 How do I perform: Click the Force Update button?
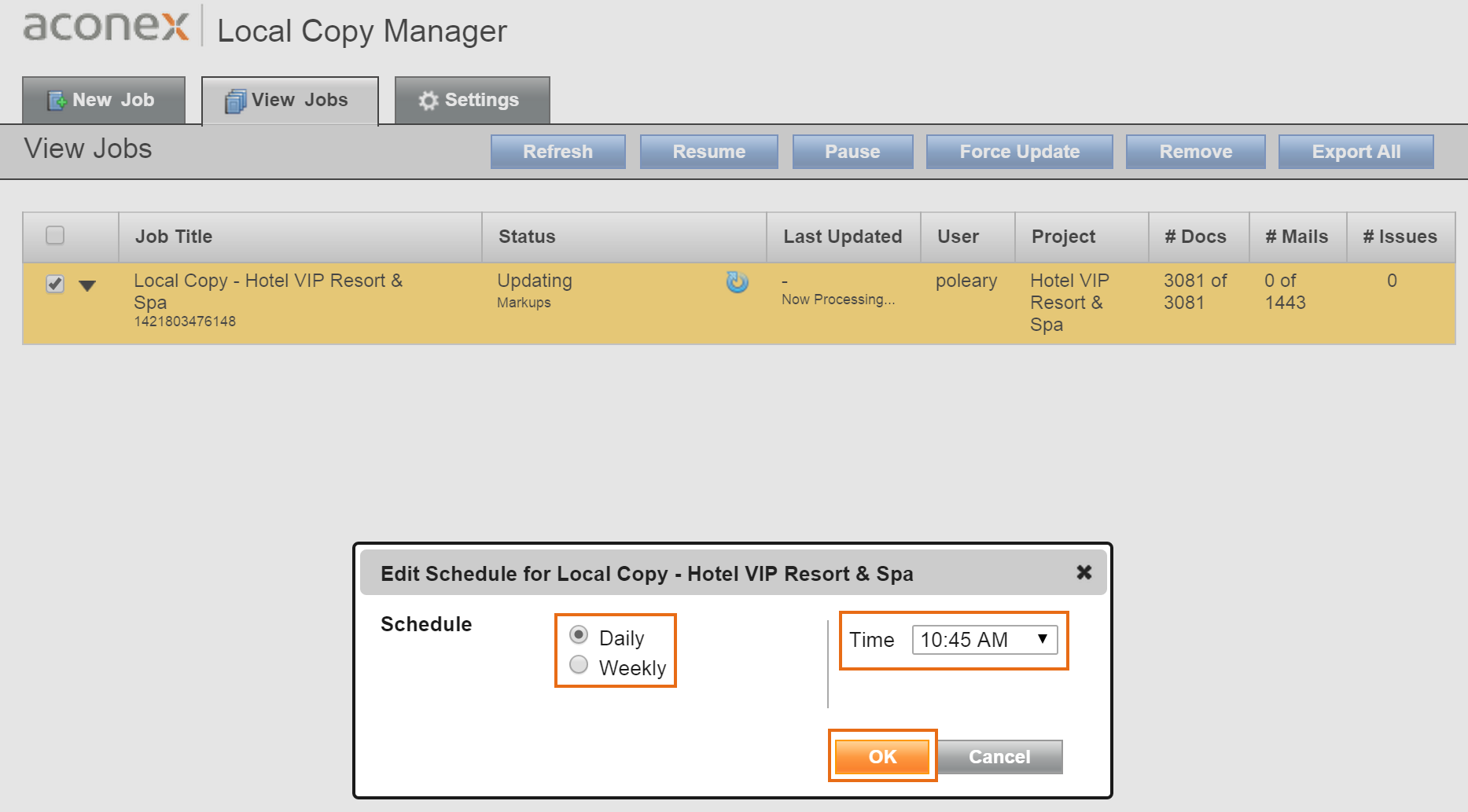(x=1020, y=152)
